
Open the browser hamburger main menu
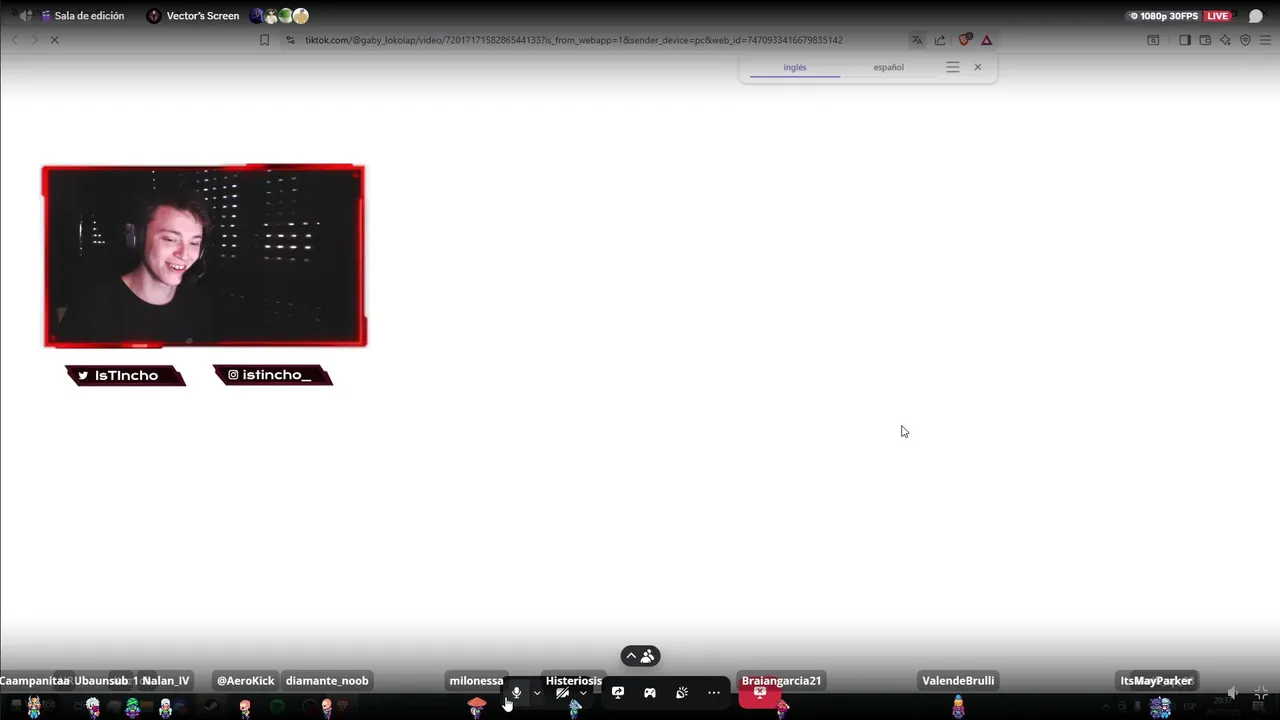coord(1265,40)
